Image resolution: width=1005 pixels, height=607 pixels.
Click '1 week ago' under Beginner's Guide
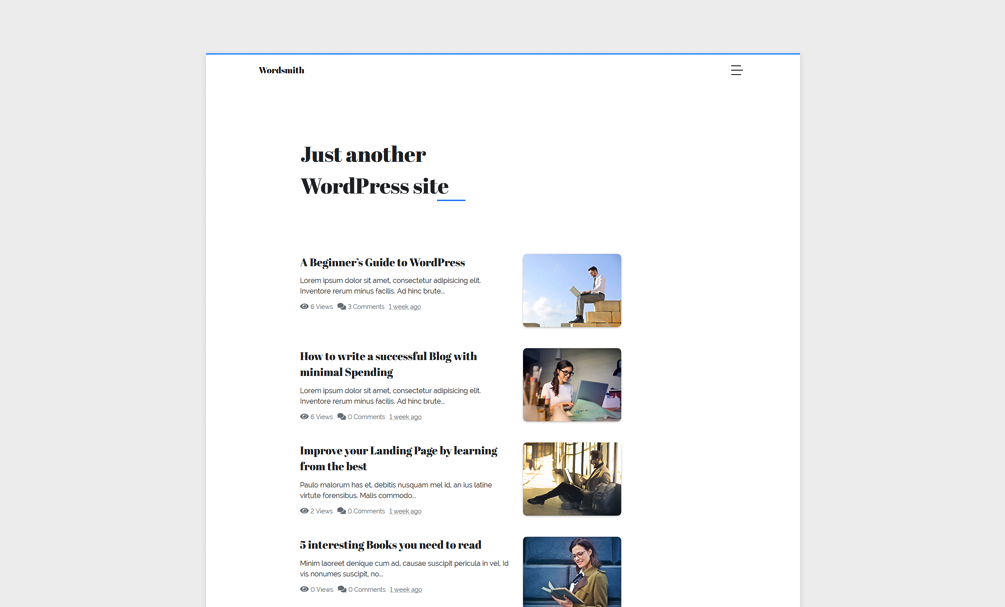coord(404,306)
